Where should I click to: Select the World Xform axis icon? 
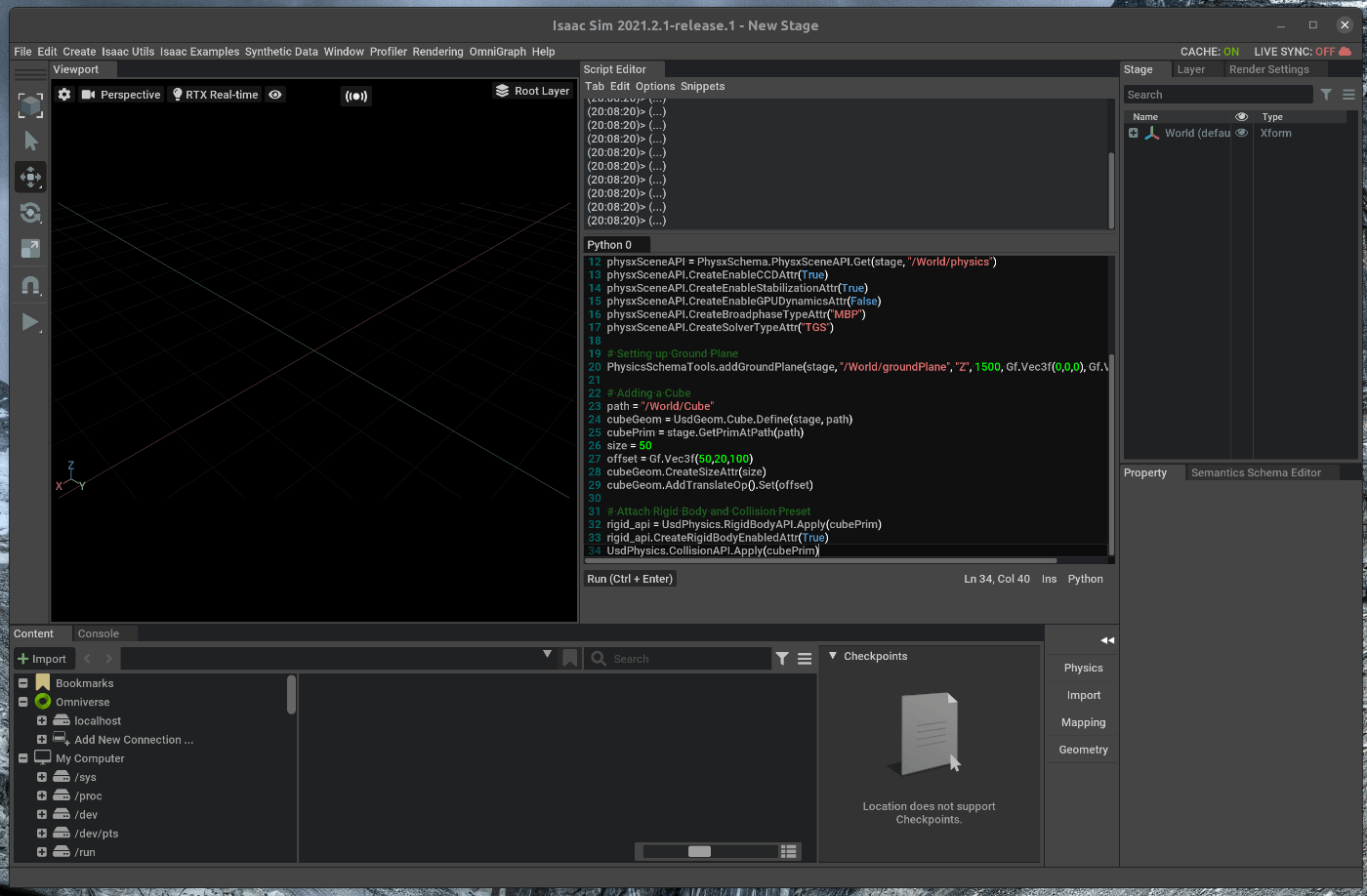(1152, 133)
